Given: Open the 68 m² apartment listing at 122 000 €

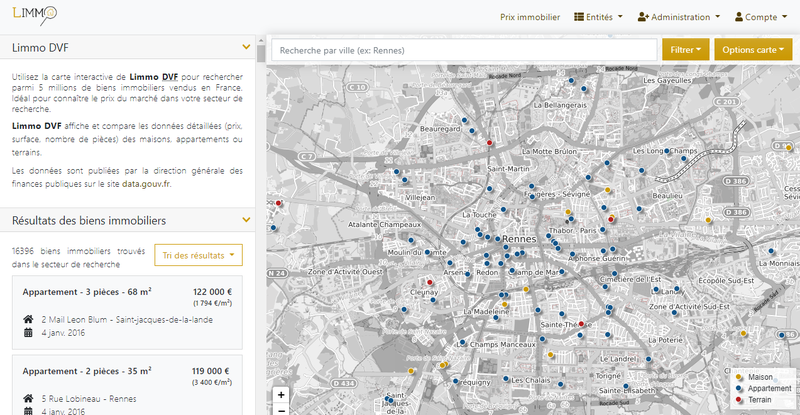Looking at the screenshot, I should tap(127, 312).
